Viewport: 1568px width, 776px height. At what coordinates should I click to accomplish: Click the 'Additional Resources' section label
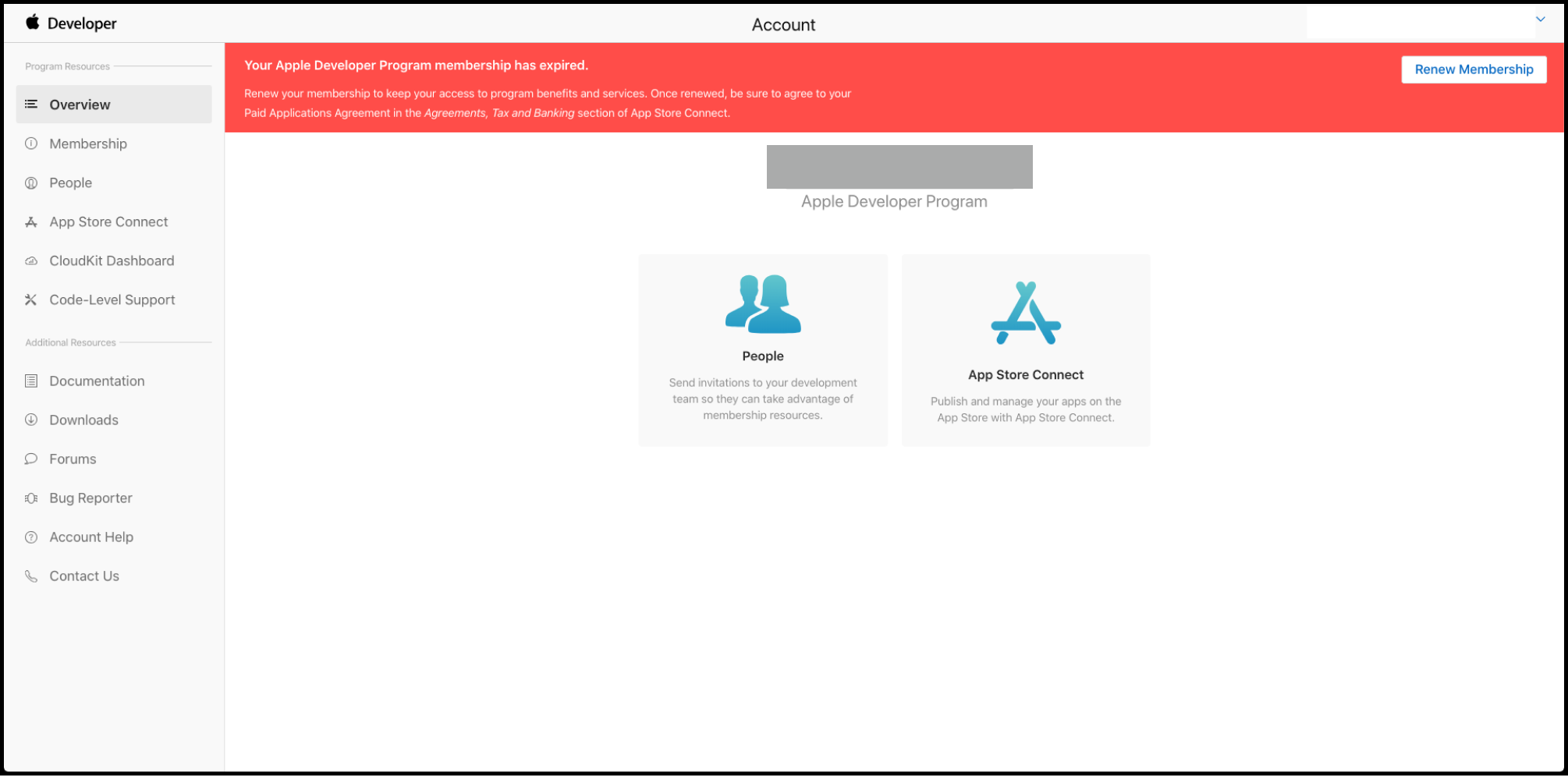[x=70, y=342]
